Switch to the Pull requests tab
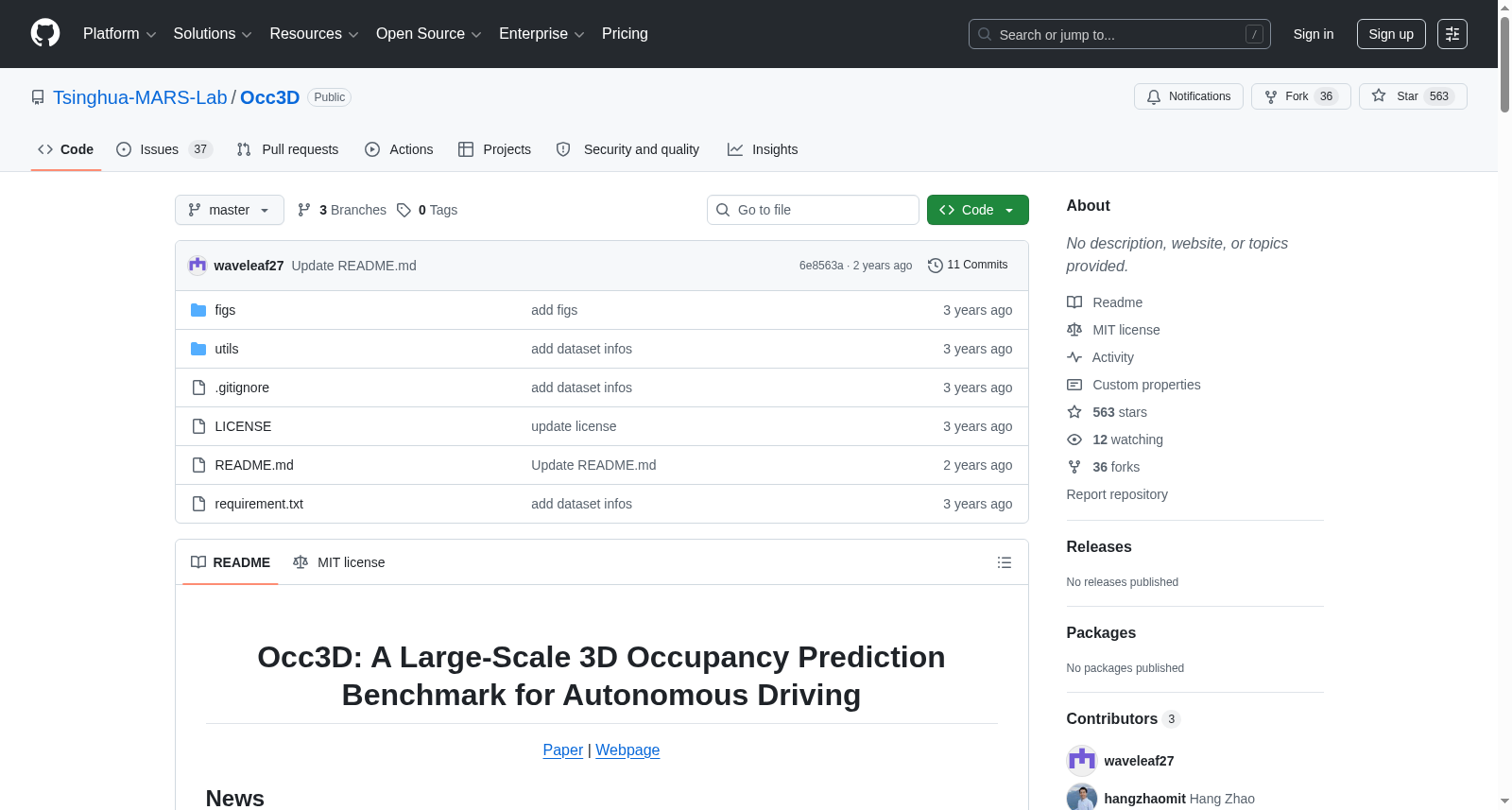The height and width of the screenshot is (810, 1512). point(287,149)
